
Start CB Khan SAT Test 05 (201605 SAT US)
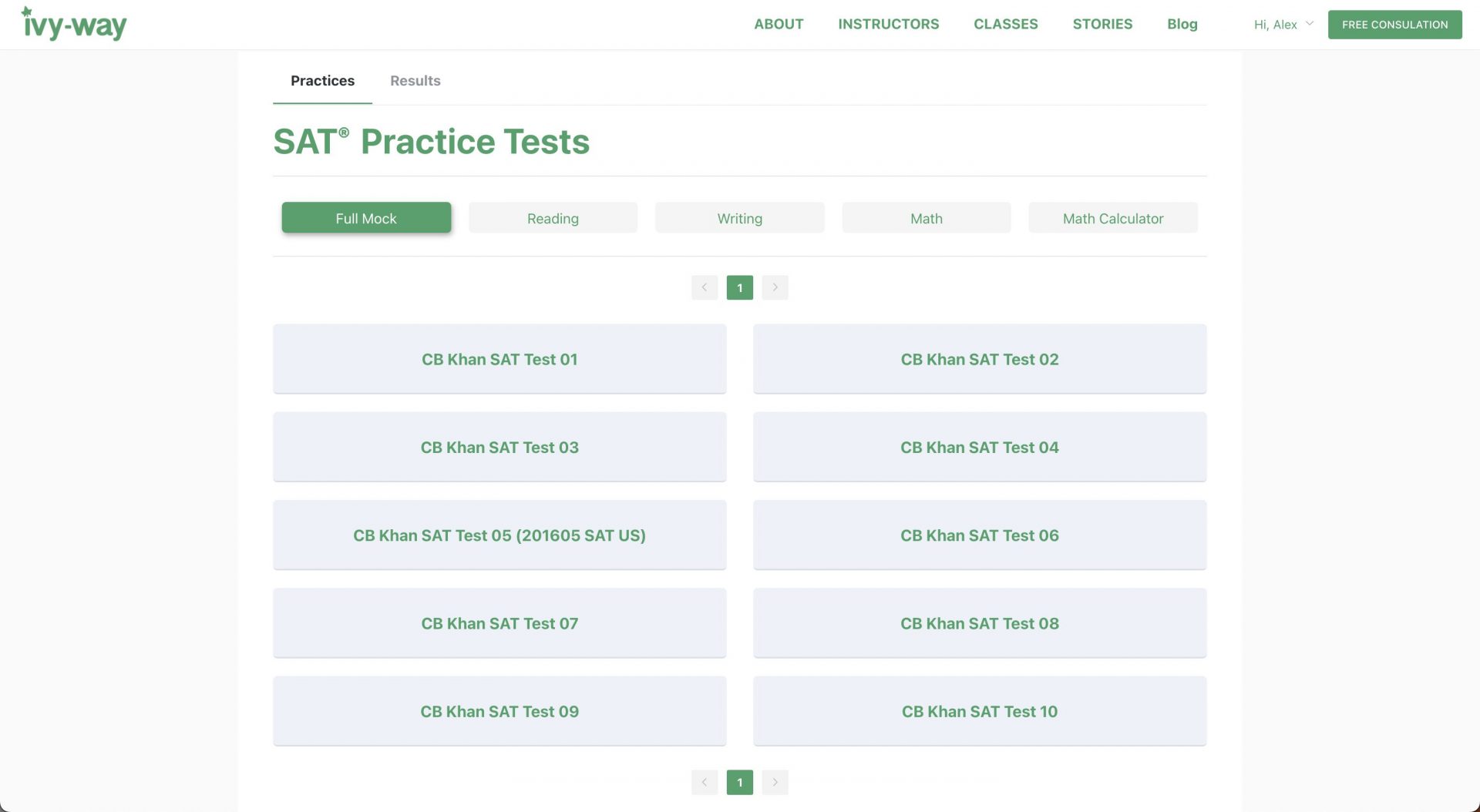pos(499,535)
